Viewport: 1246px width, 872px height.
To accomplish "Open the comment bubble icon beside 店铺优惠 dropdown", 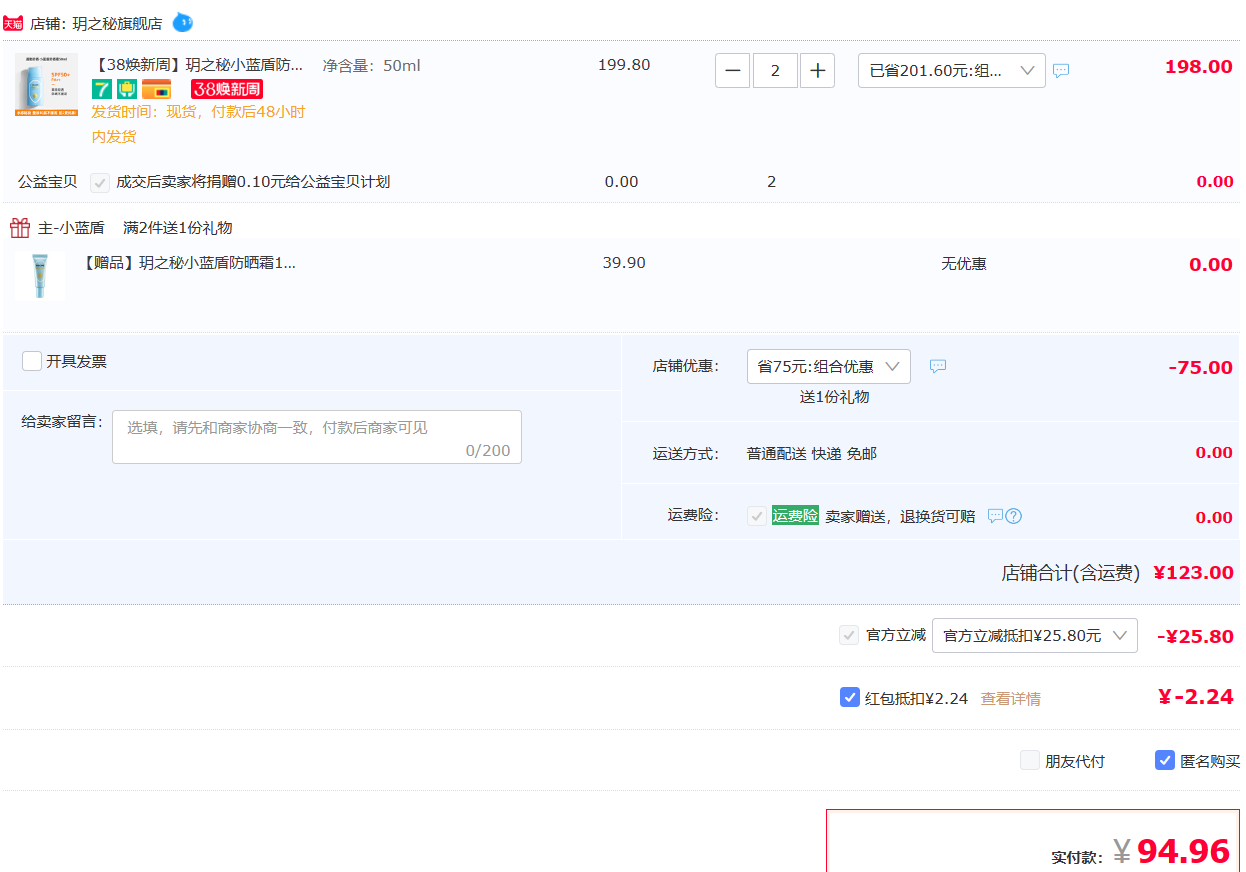I will (938, 366).
